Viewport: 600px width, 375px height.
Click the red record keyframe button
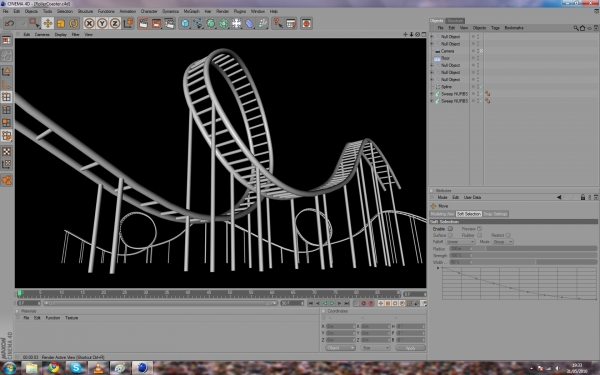364,303
